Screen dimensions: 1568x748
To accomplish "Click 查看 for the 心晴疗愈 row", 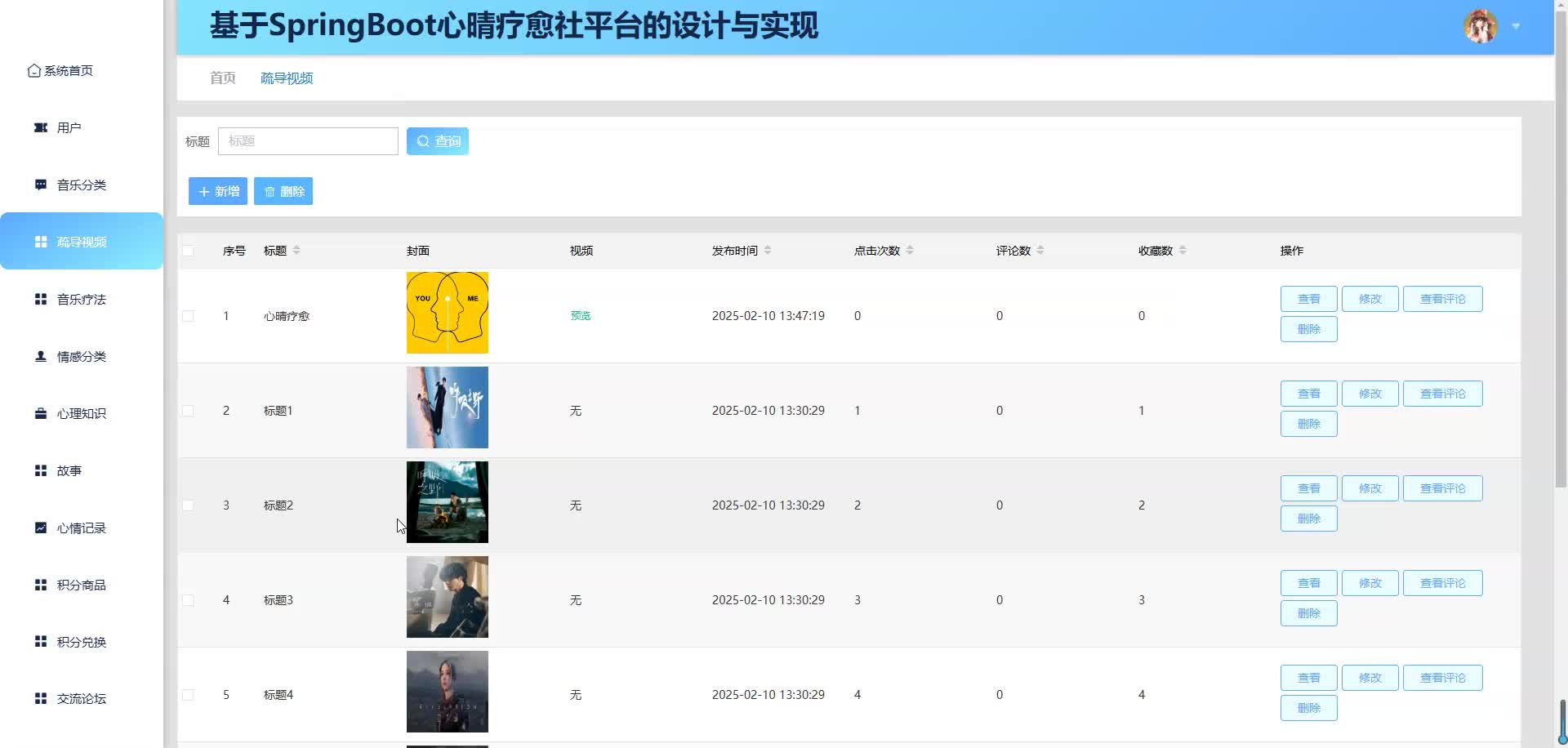I will [1309, 299].
